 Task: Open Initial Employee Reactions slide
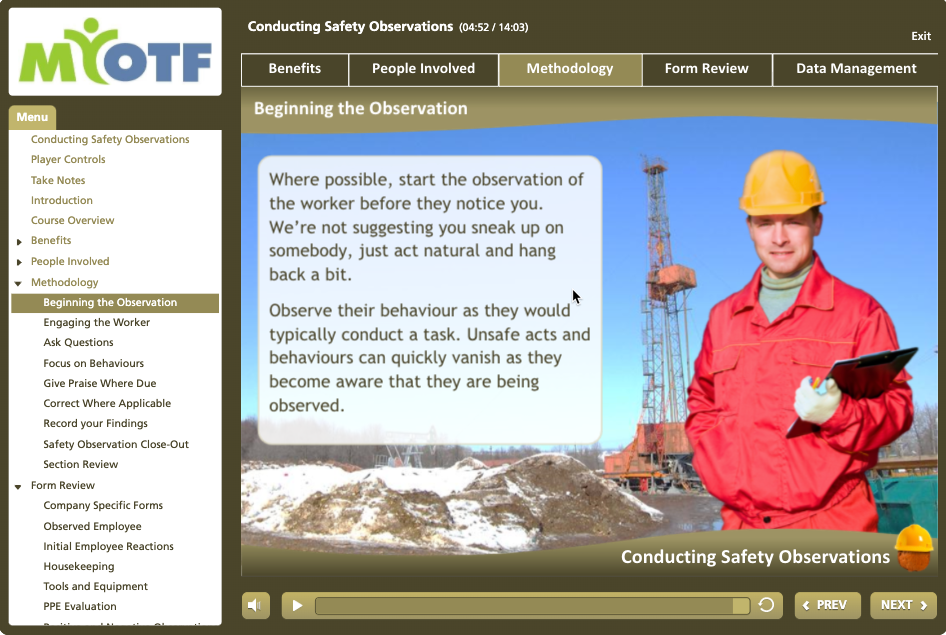[x=108, y=546]
